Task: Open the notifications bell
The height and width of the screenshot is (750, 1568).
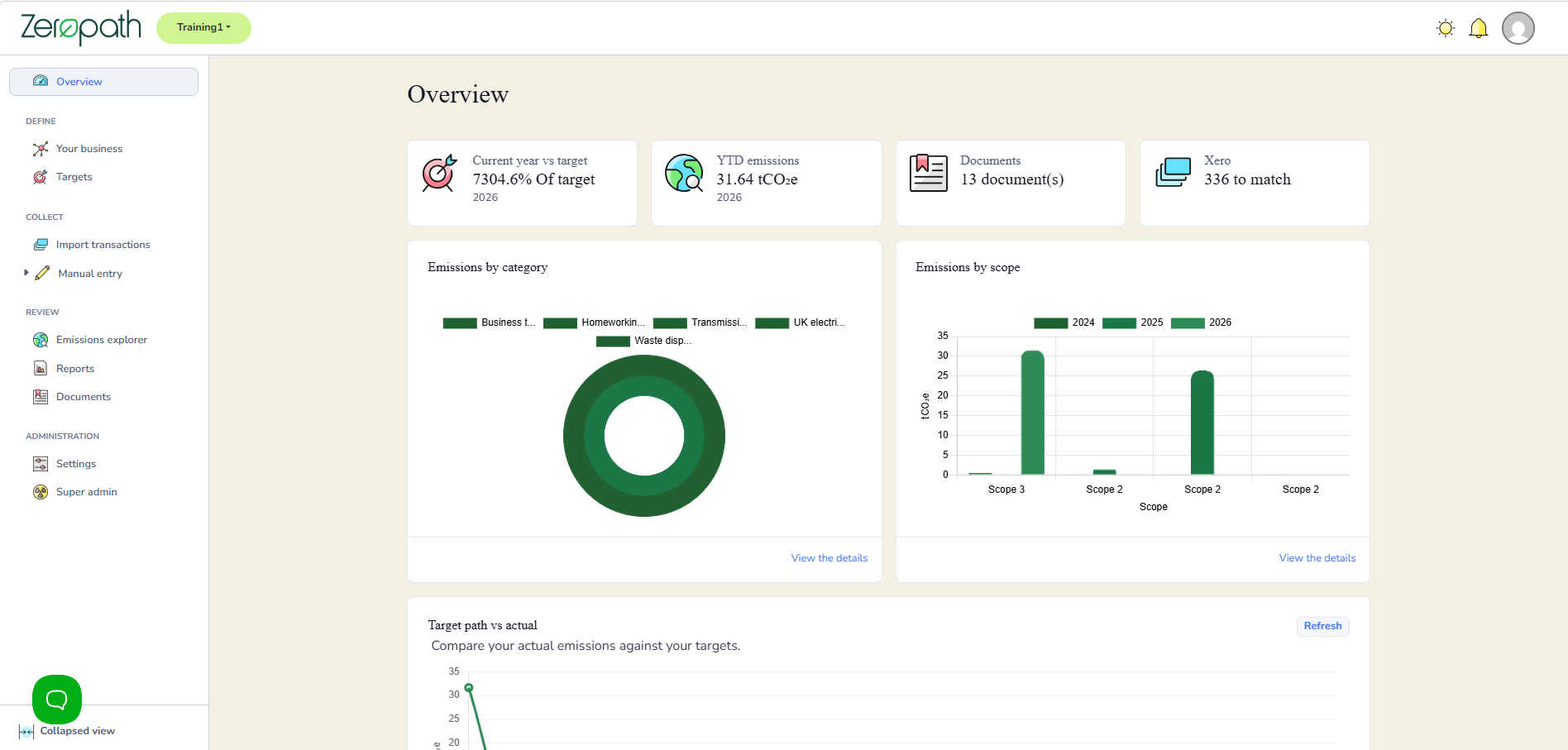Action: coord(1478,28)
